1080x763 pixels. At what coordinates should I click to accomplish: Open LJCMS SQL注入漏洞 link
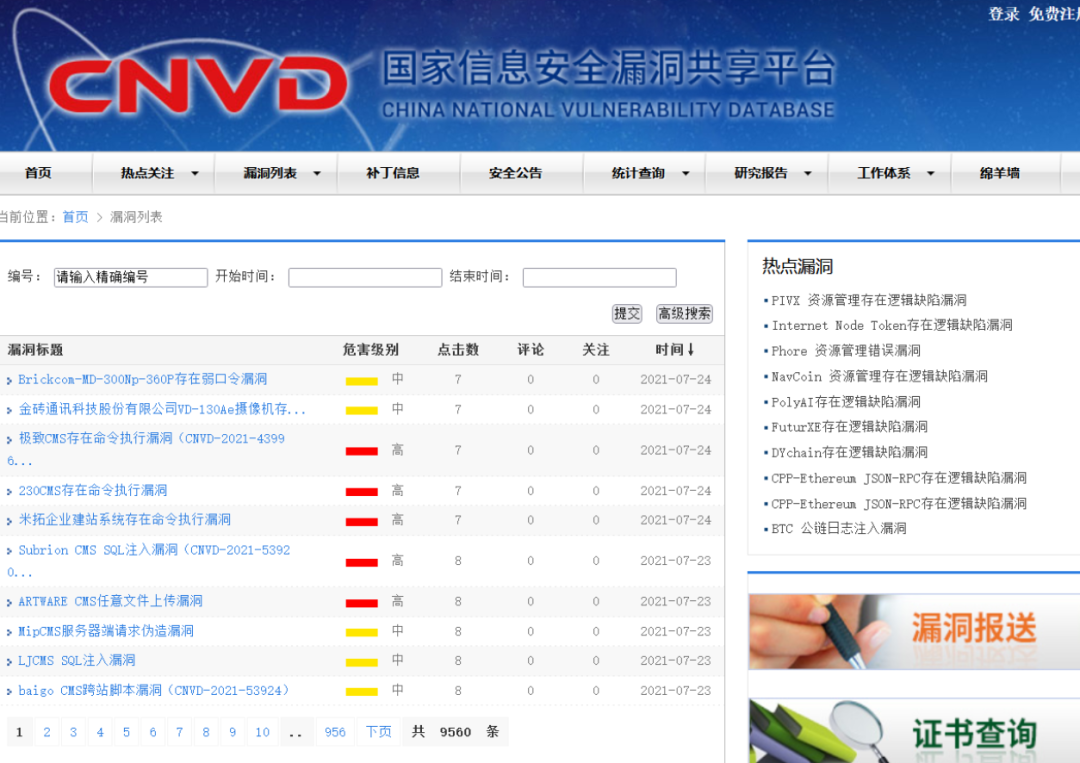tap(76, 660)
